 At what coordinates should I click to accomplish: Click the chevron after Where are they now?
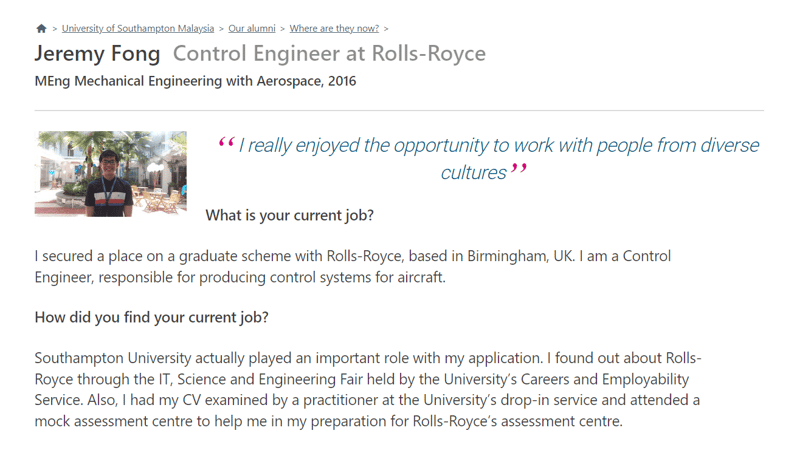point(386,29)
